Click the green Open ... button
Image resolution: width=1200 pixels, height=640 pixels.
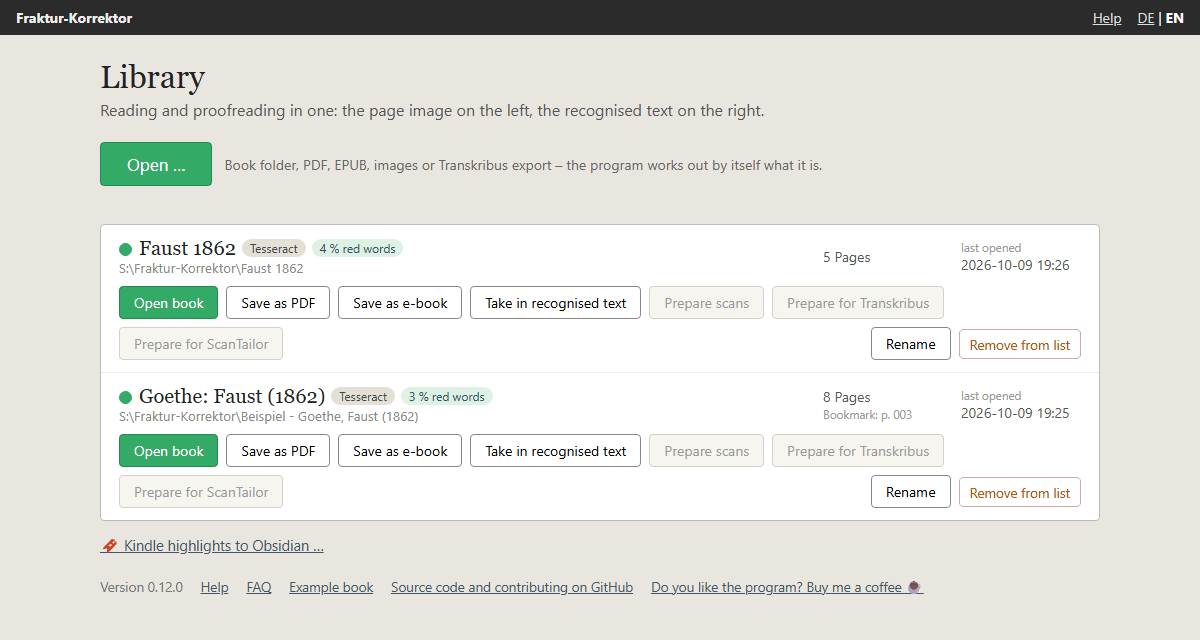[156, 164]
